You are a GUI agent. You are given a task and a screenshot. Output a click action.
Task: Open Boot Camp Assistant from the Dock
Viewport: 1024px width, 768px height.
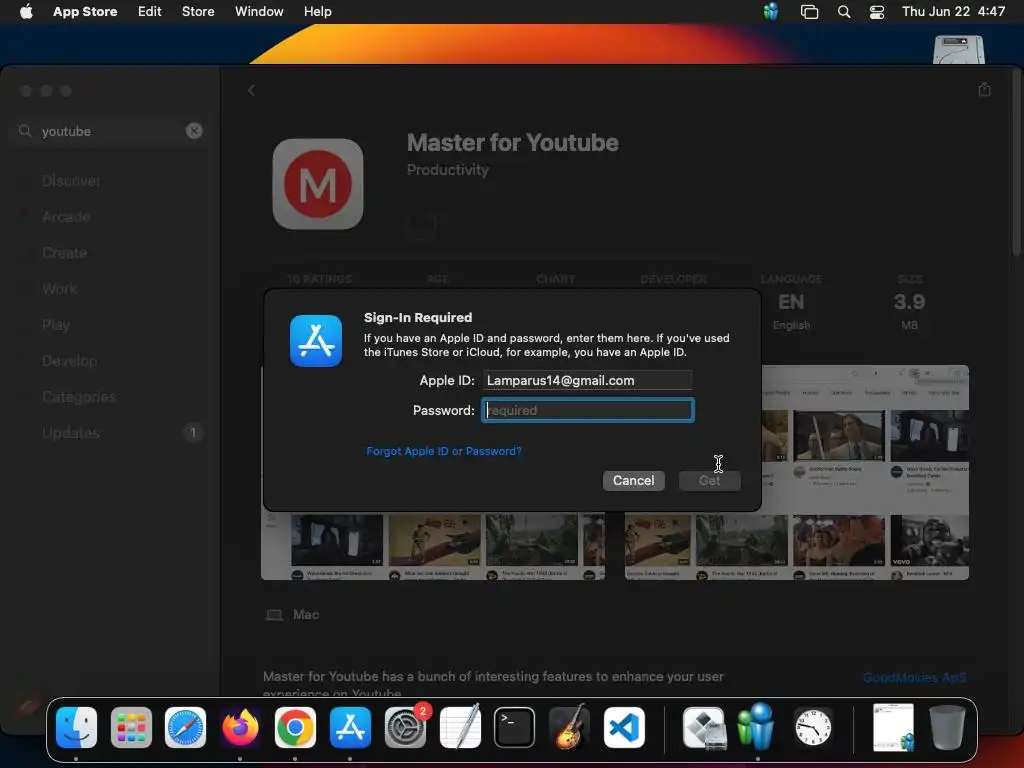704,727
